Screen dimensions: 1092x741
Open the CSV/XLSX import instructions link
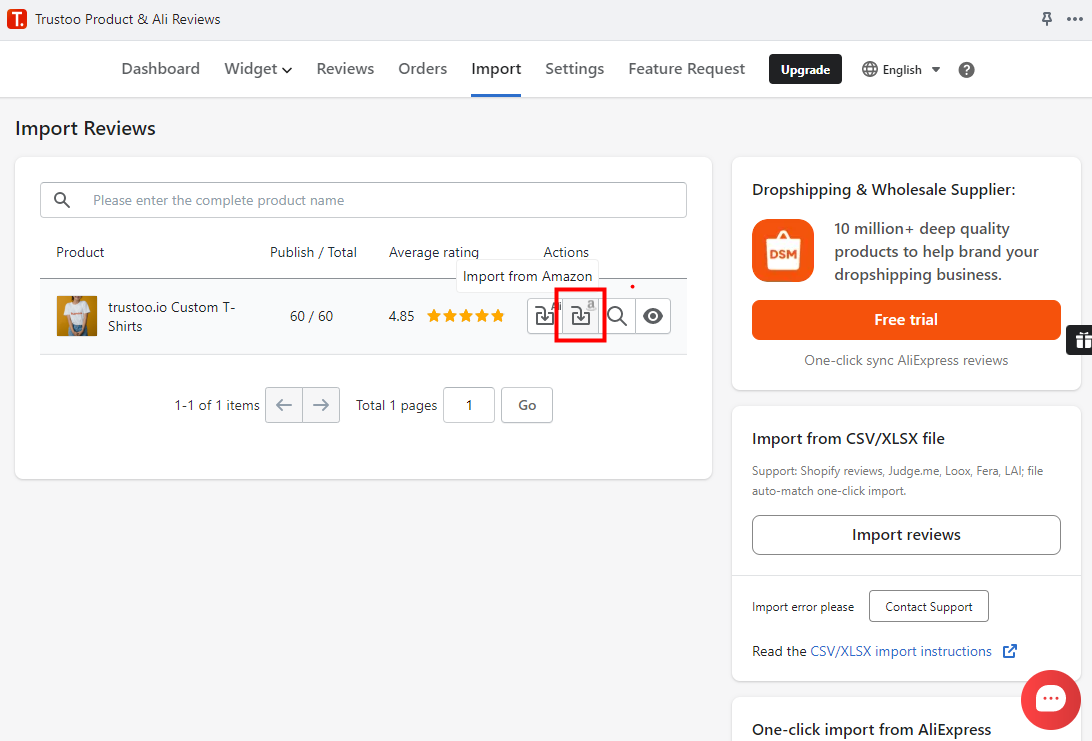900,651
